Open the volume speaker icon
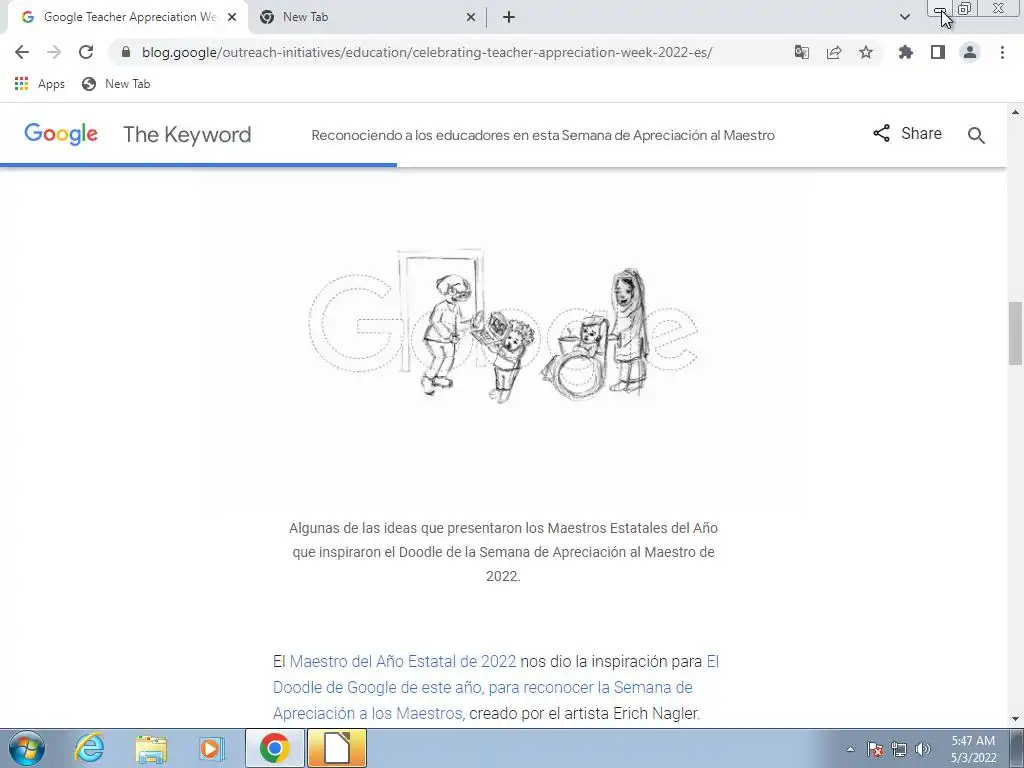 coord(923,749)
